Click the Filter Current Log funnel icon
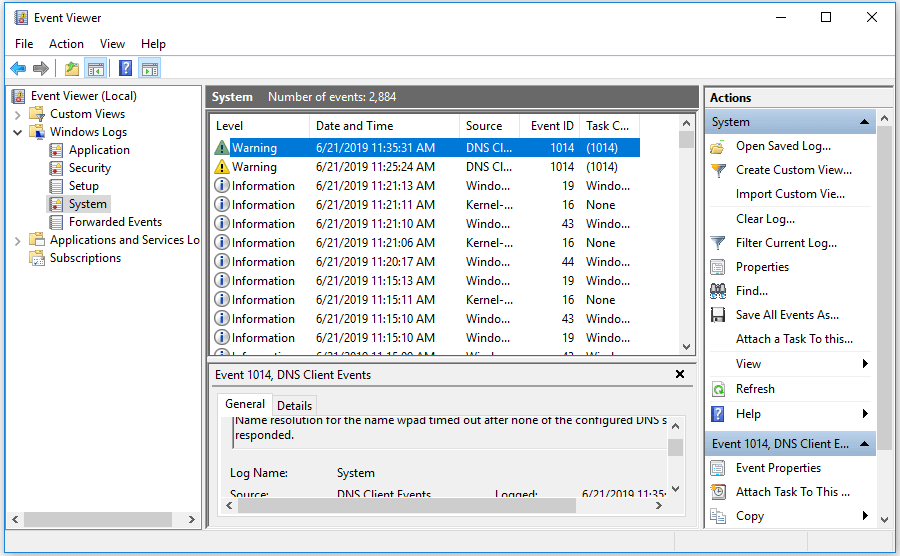This screenshot has height=556, width=900. [x=717, y=243]
